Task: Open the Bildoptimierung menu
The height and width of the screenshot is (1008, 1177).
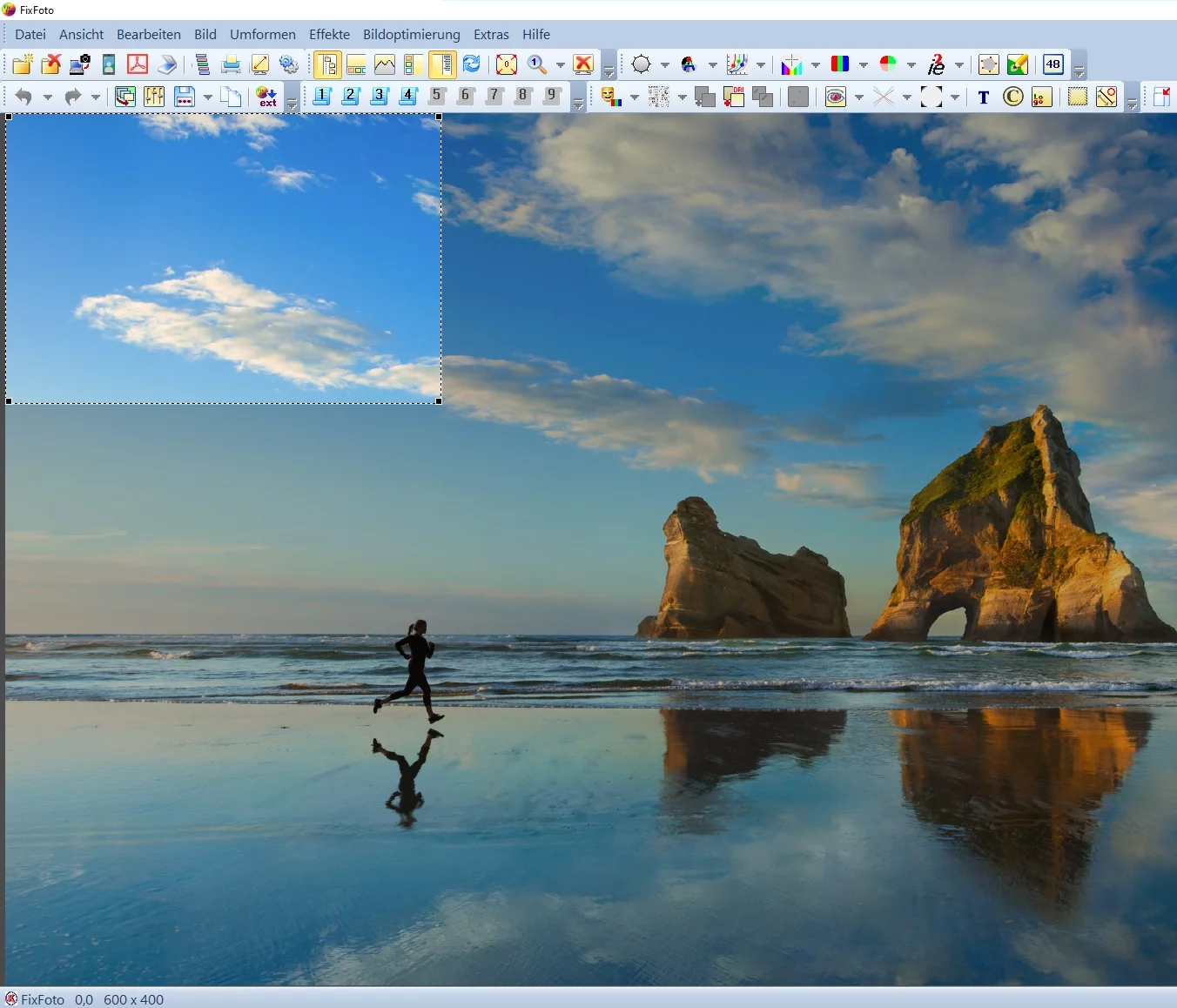Action: coord(412,35)
